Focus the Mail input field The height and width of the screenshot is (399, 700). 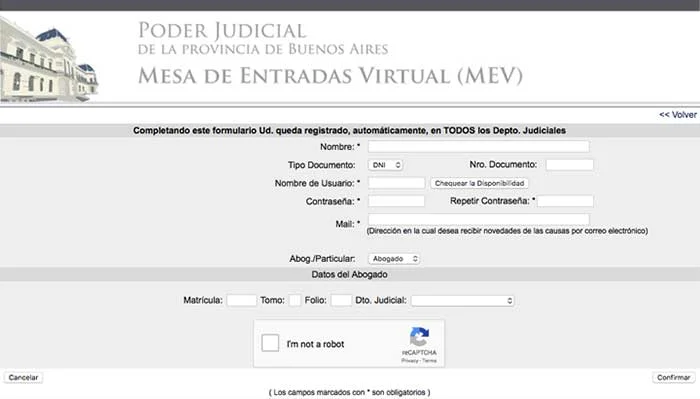[479, 219]
